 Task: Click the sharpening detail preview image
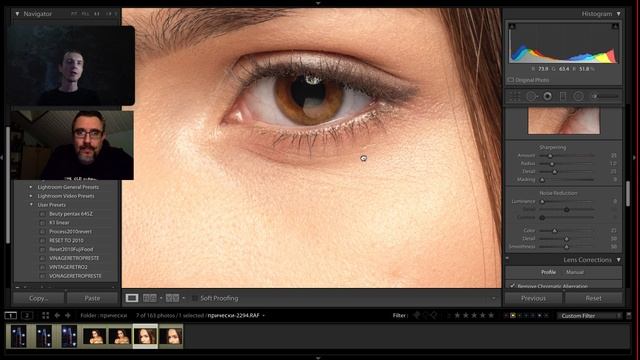click(564, 121)
